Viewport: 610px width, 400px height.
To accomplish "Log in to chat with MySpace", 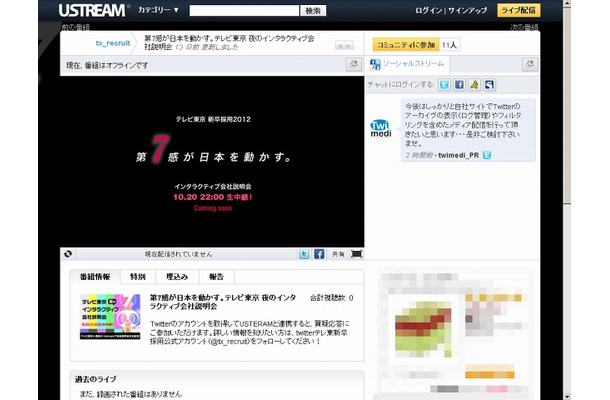I will pos(489,84).
